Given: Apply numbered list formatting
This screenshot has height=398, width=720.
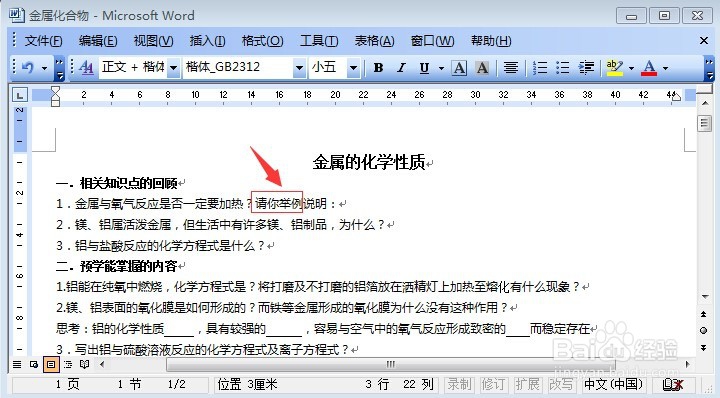Looking at the screenshot, I should (x=540, y=68).
